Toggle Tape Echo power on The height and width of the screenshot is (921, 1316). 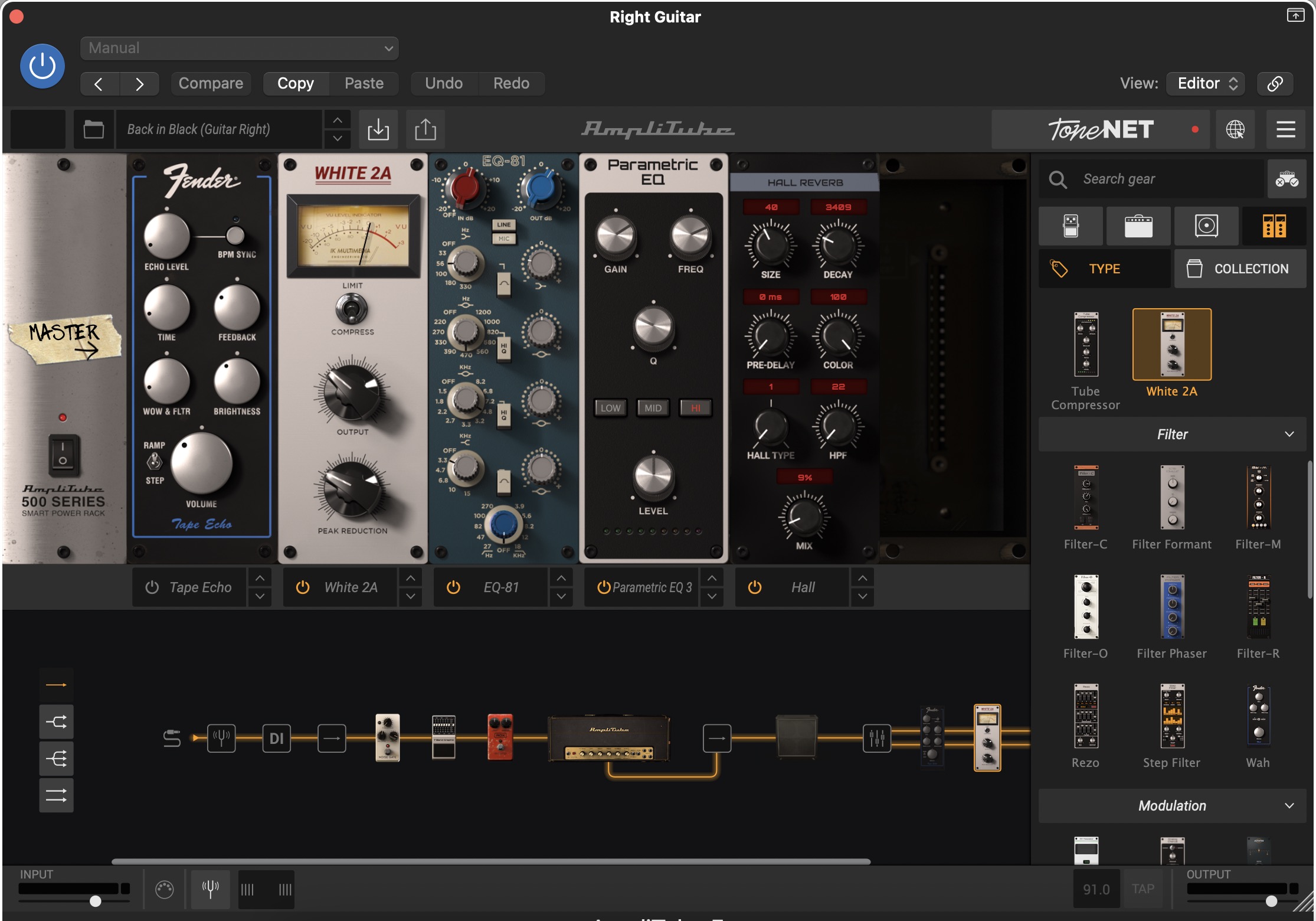click(x=152, y=587)
